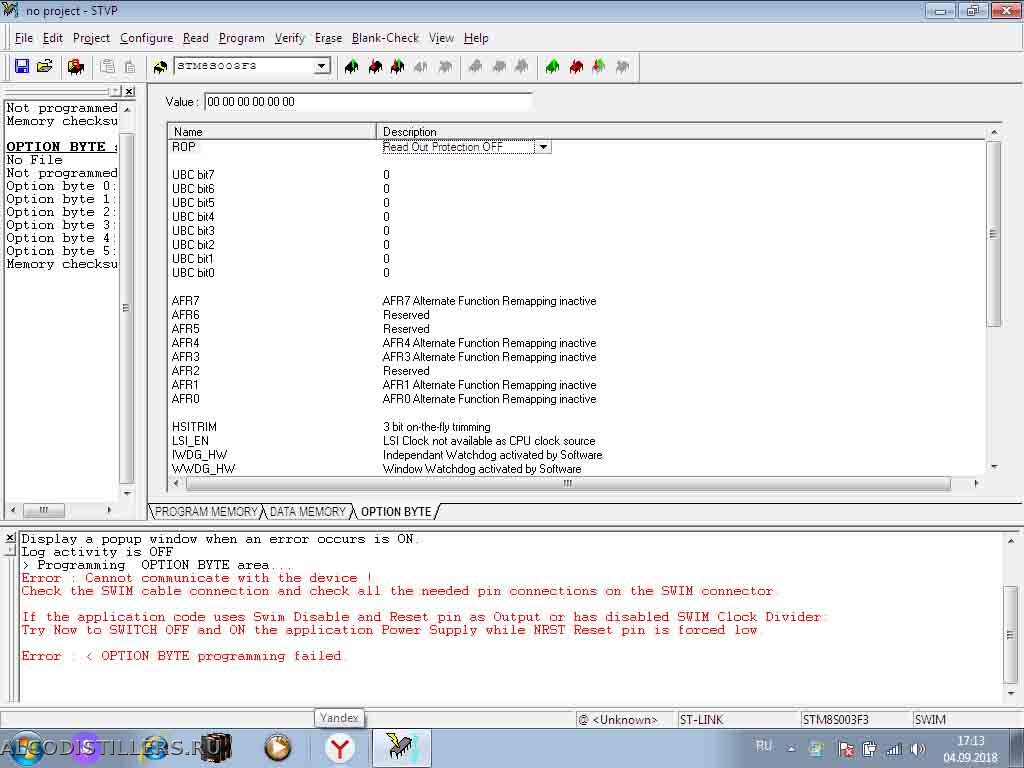The height and width of the screenshot is (768, 1024).
Task: Select the IWDG_HW option row
Action: [577, 455]
